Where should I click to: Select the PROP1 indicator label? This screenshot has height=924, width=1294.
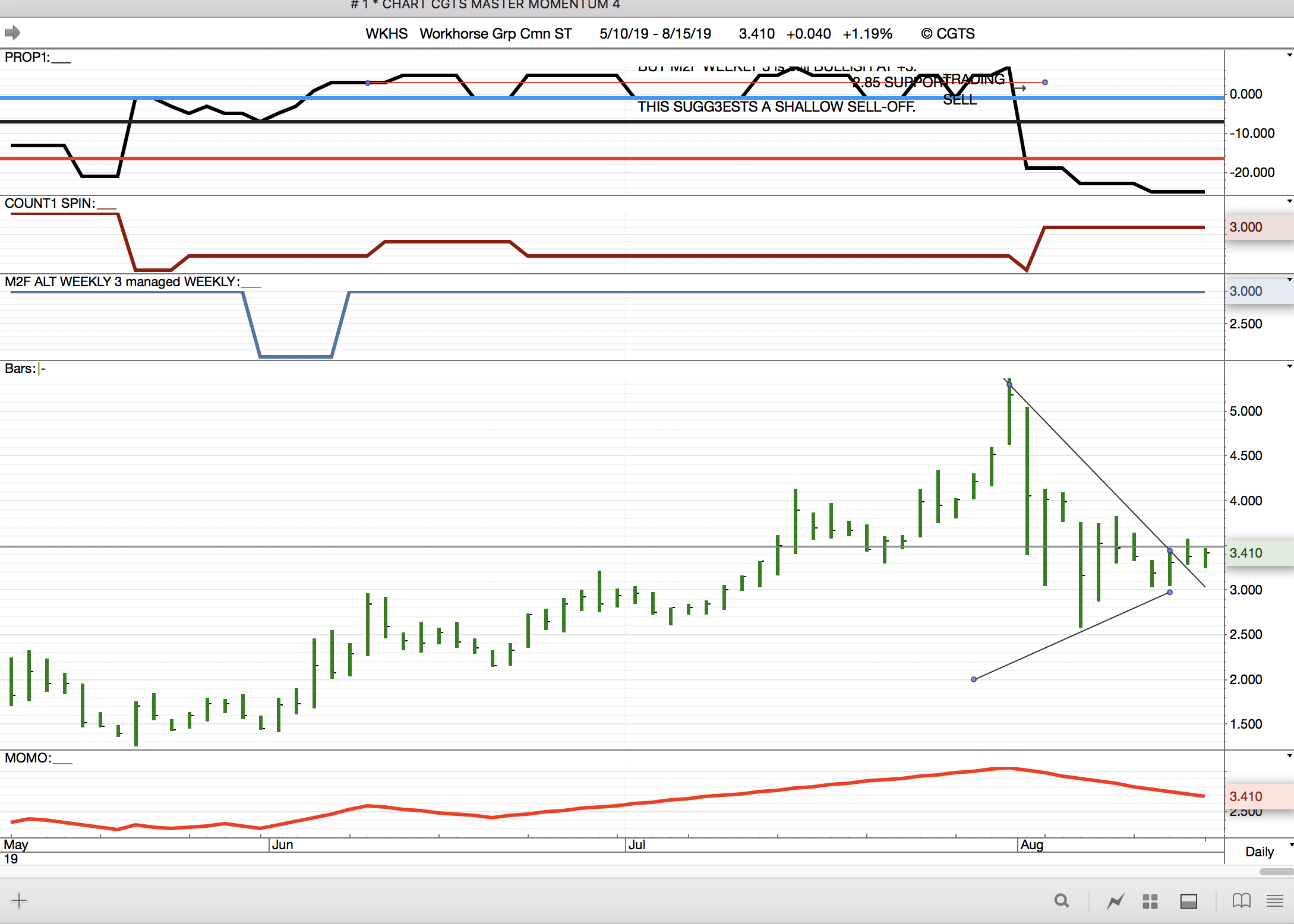pyautogui.click(x=27, y=58)
